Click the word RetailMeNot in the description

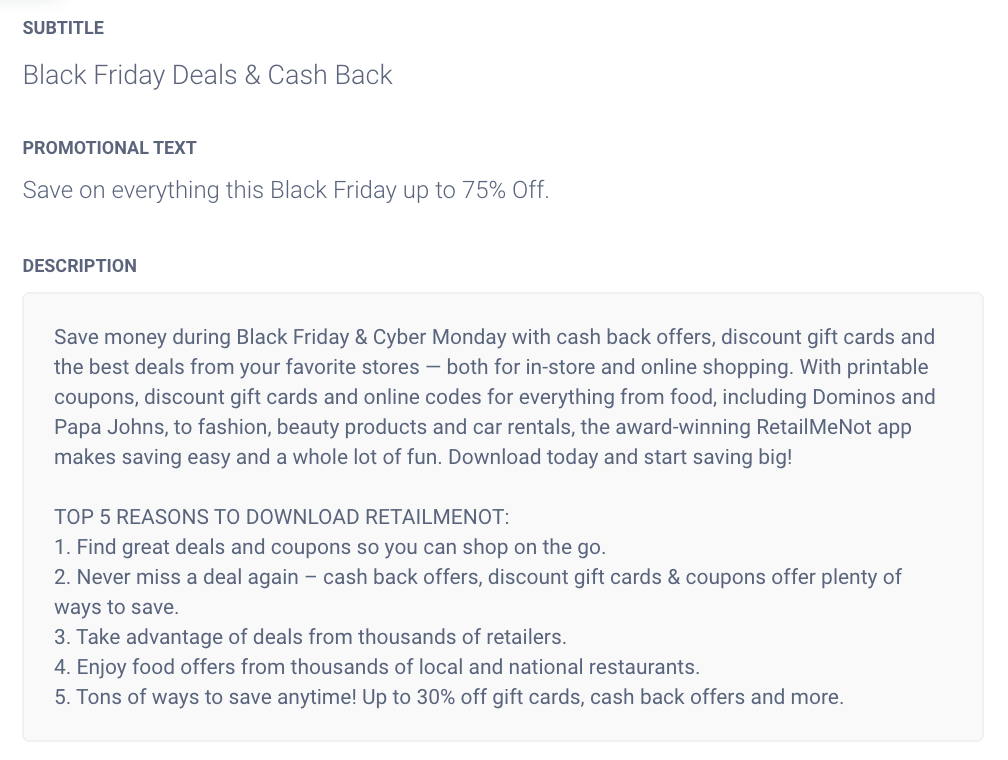[814, 427]
